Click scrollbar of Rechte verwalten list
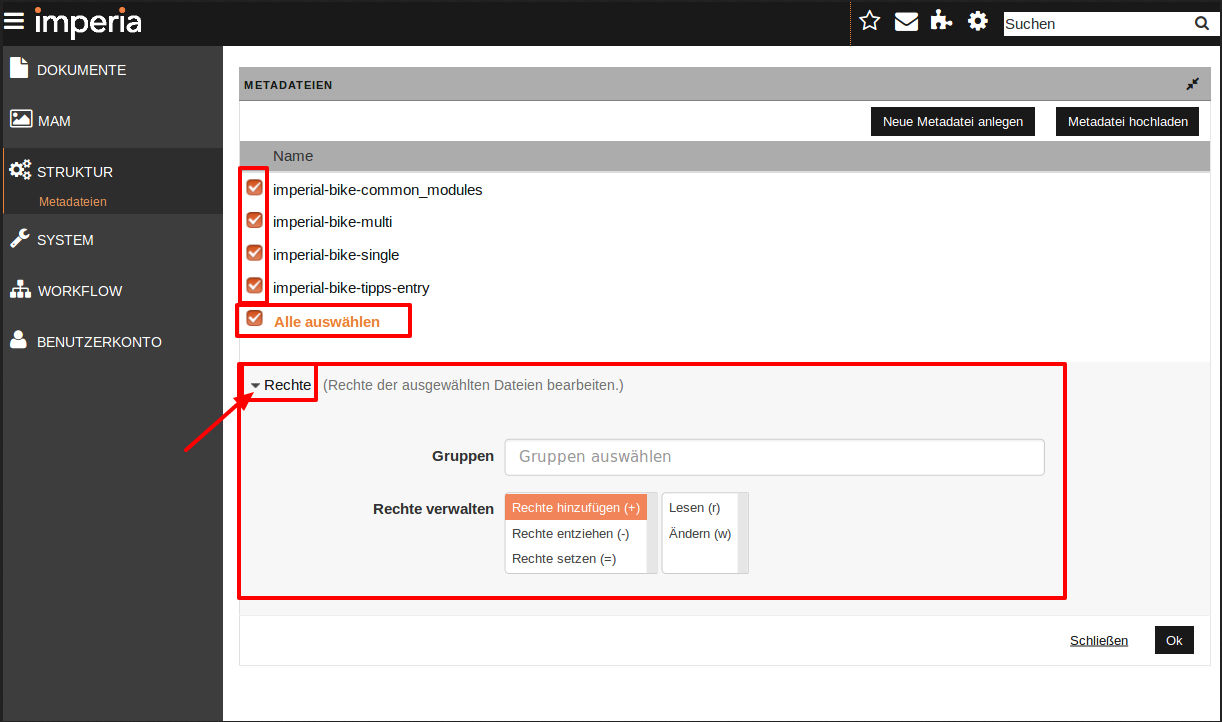1222x722 pixels. [x=652, y=533]
